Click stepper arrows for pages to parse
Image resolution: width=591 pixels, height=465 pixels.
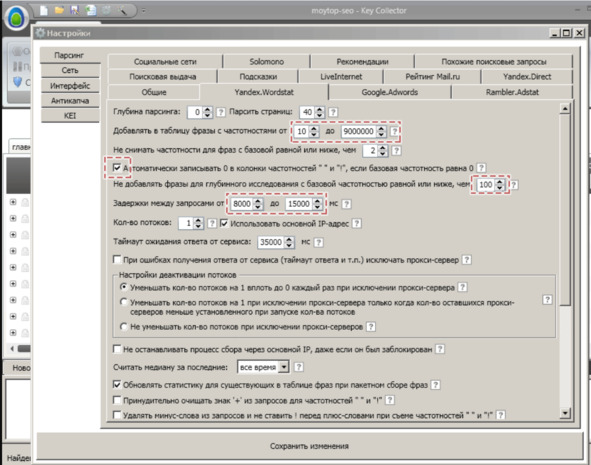click(x=320, y=112)
